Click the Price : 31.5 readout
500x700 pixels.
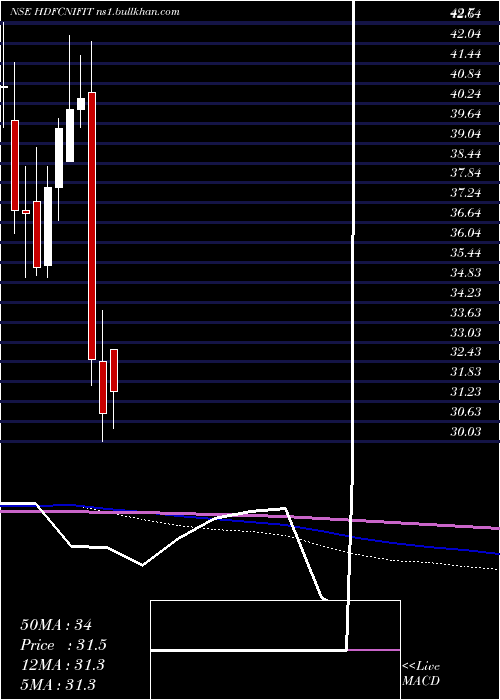click(x=63, y=645)
